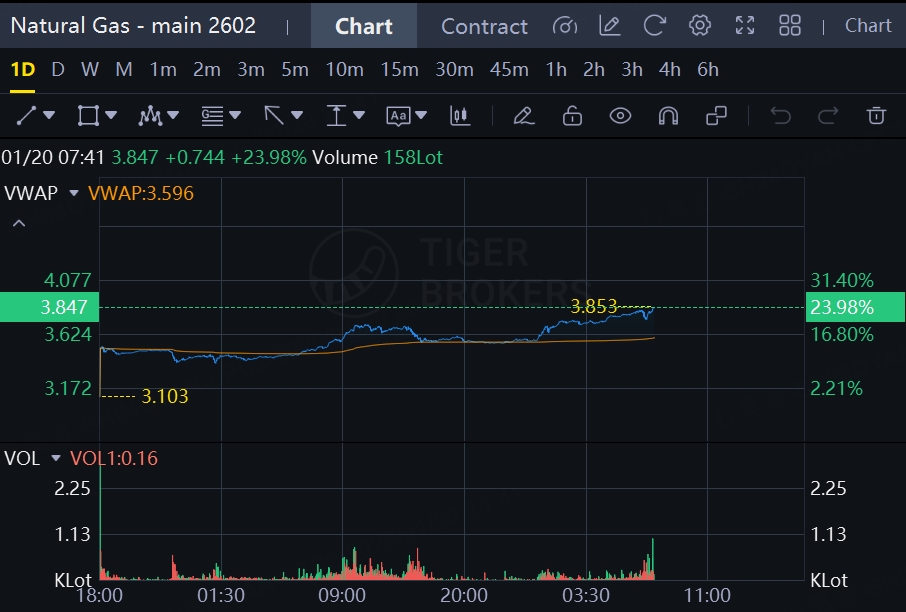Collapse the VWAP indicator panel chevron
Screen dimensions: 906x612
pyautogui.click(x=17, y=224)
